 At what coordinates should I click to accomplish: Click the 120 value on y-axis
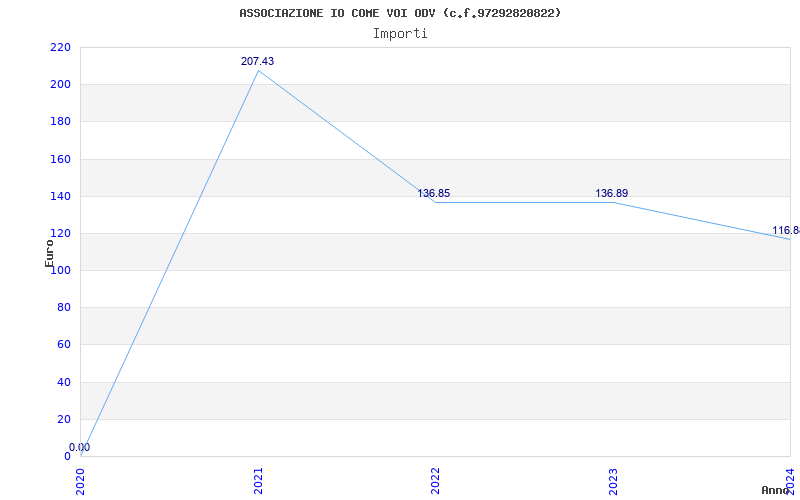tap(60, 234)
